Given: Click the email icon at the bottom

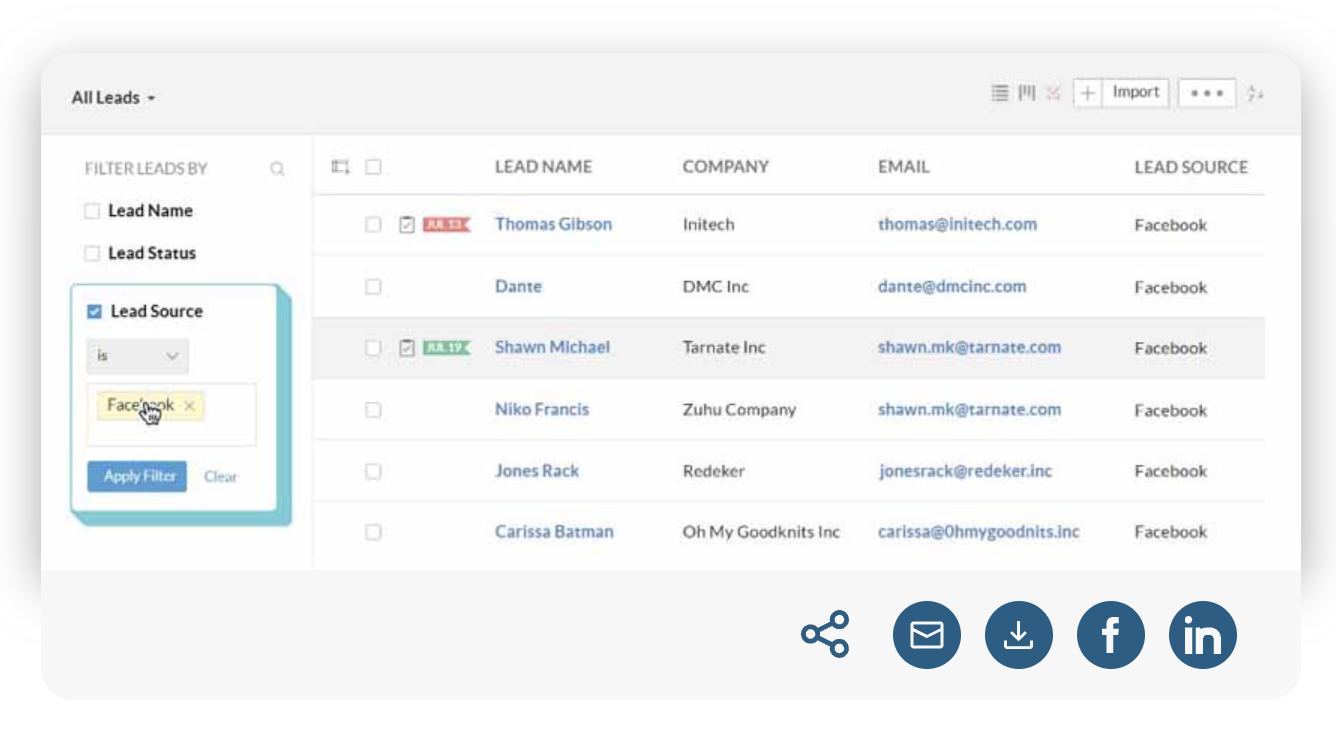Looking at the screenshot, I should (926, 635).
